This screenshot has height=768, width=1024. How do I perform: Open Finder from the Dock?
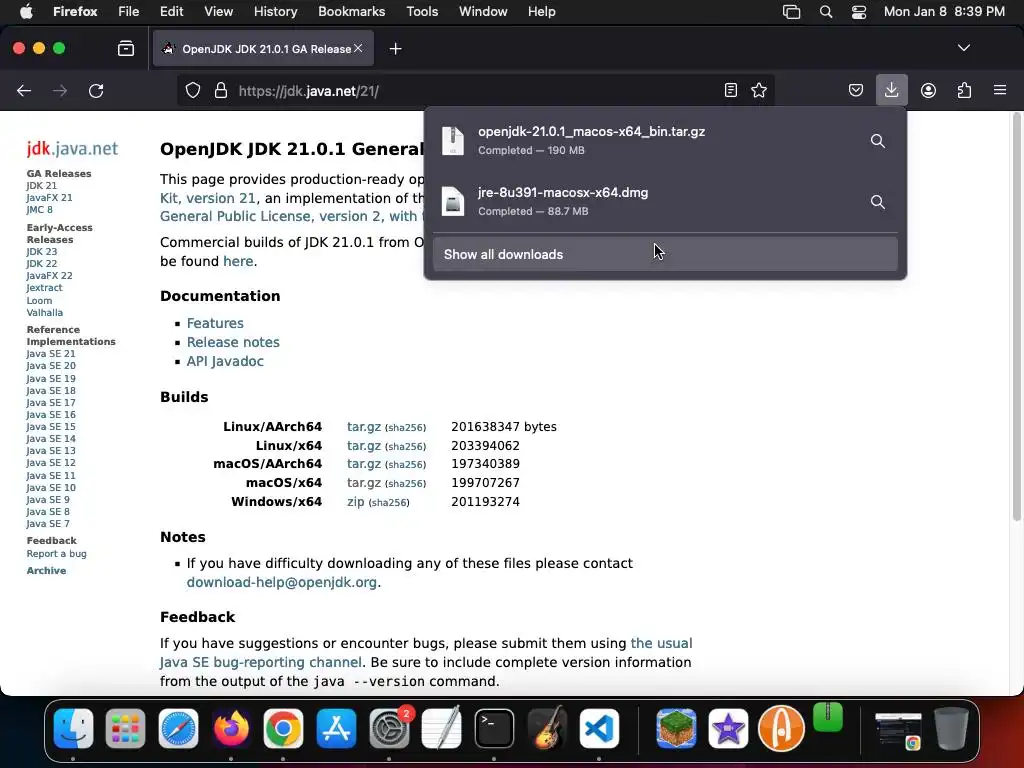click(x=73, y=728)
